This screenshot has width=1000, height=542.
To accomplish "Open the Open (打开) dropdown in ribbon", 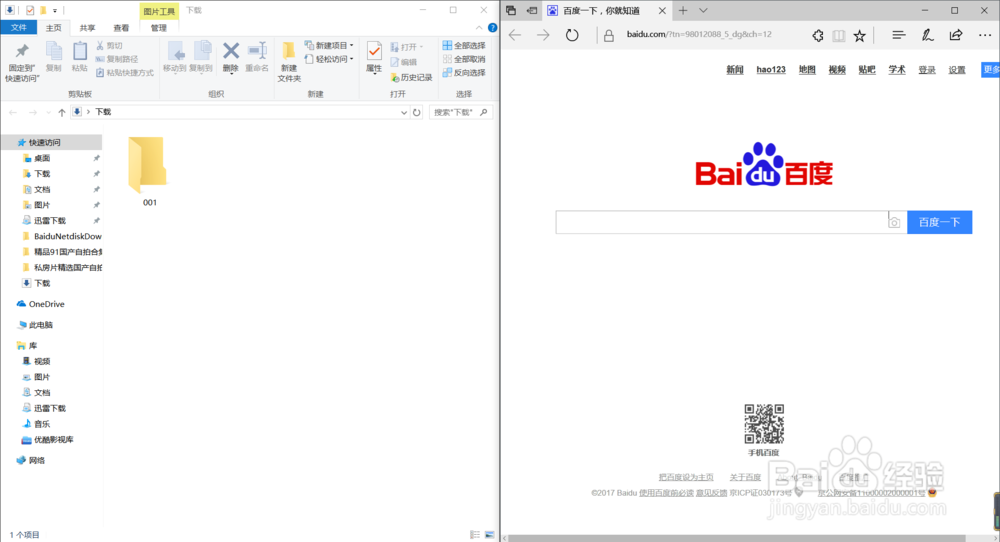I will [x=407, y=47].
